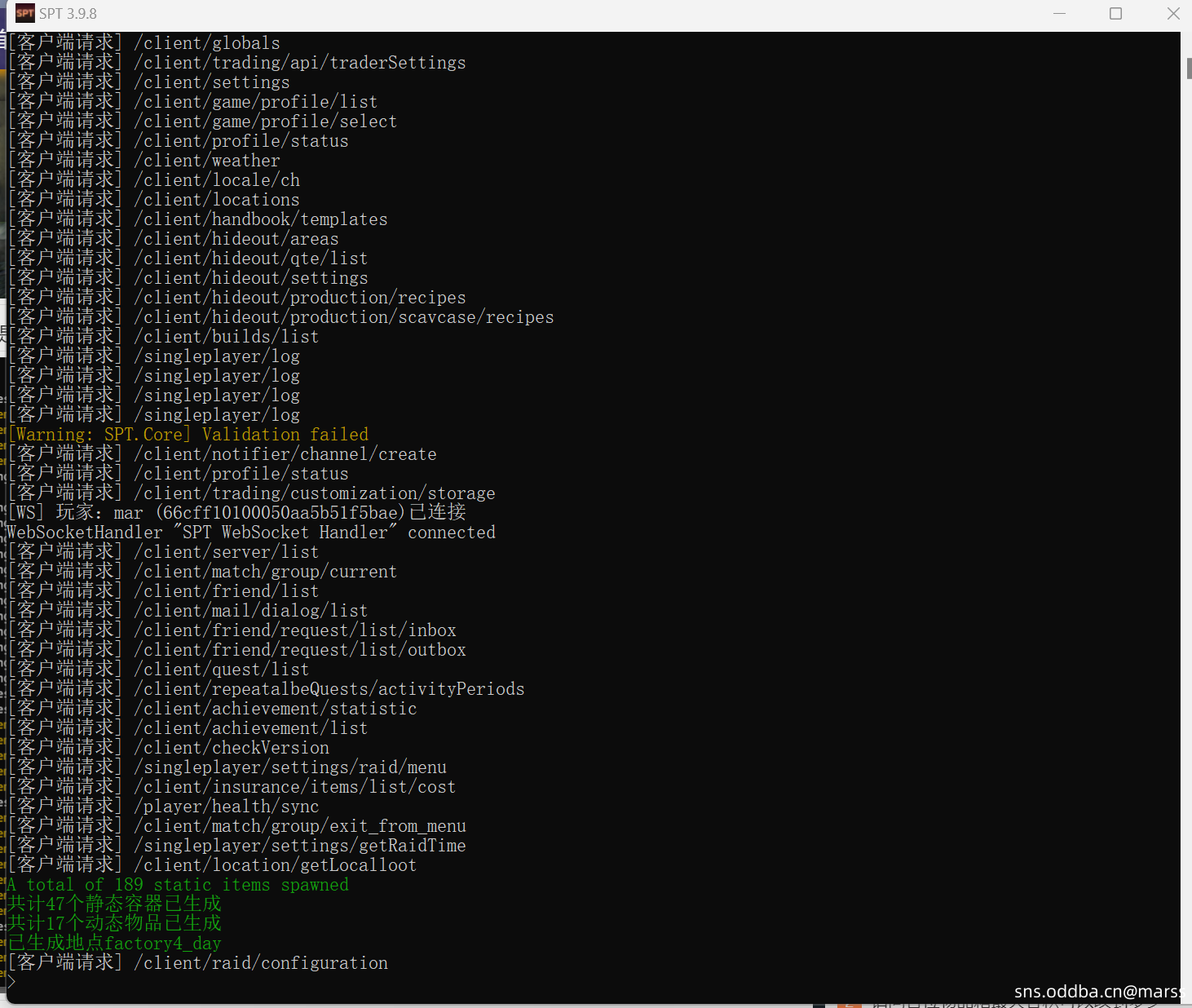Click the WS player mar connected line
1192x1008 pixels.
[x=237, y=513]
